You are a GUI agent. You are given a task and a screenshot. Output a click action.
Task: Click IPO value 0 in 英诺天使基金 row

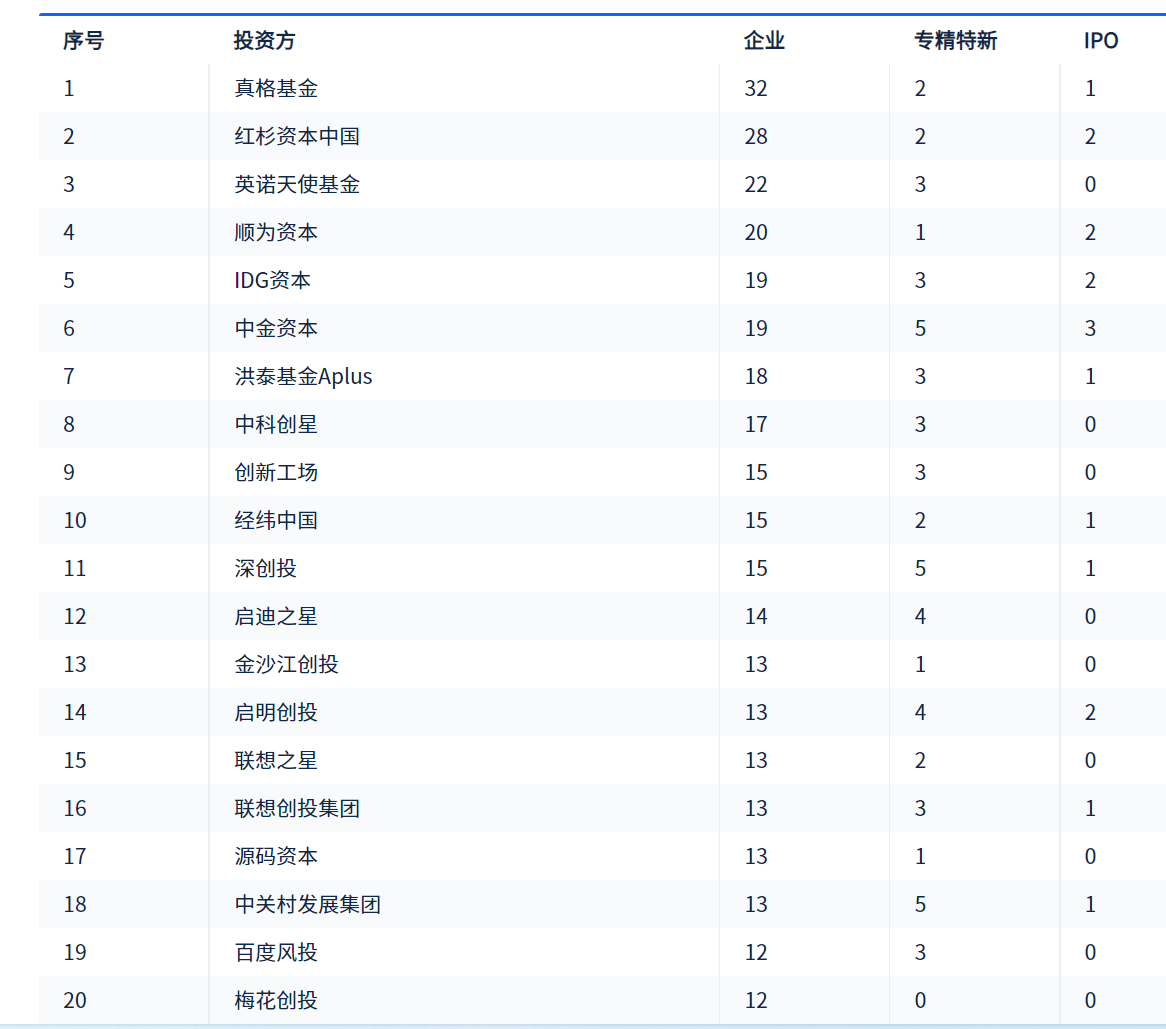(1090, 184)
